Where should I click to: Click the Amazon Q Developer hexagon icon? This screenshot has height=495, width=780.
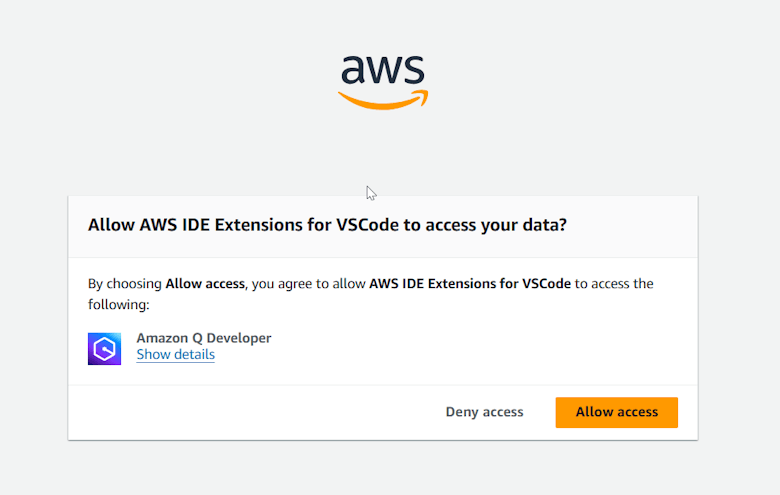(x=104, y=348)
